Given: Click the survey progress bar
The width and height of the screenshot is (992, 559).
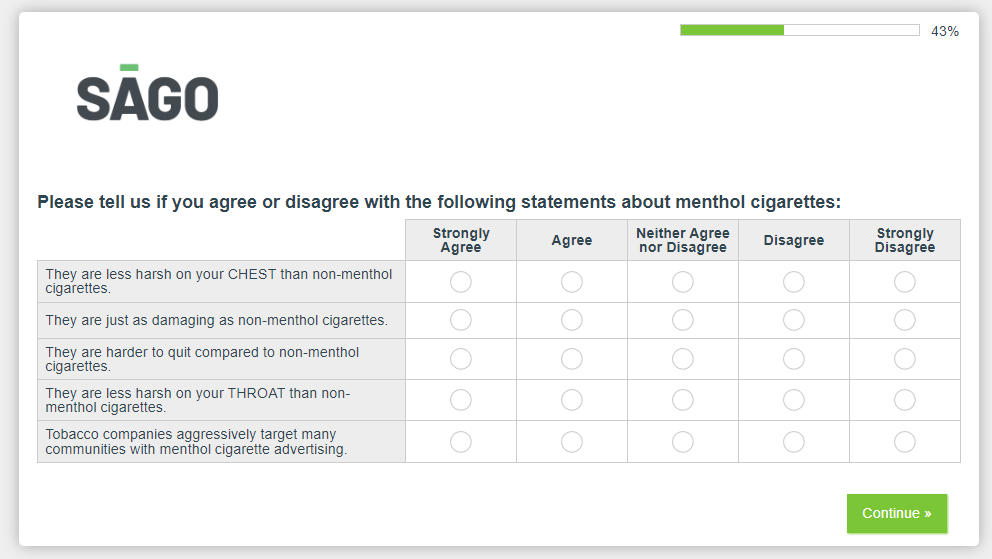Looking at the screenshot, I should [x=799, y=30].
